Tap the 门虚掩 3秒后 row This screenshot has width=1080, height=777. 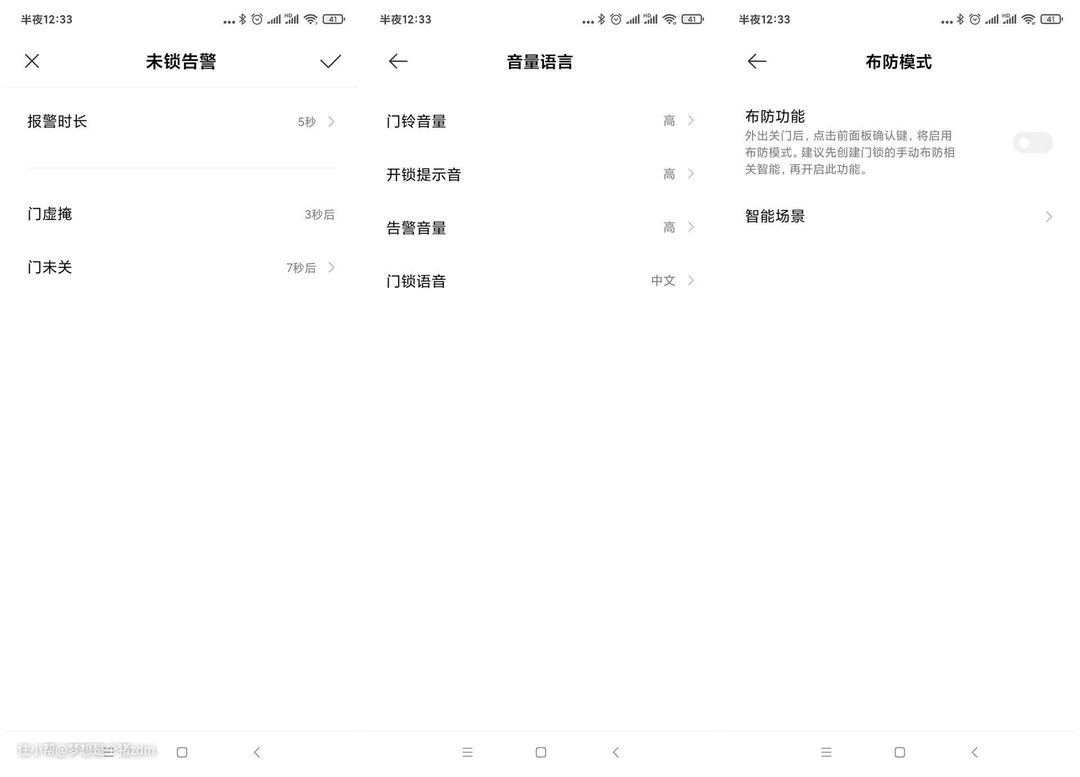pyautogui.click(x=180, y=214)
